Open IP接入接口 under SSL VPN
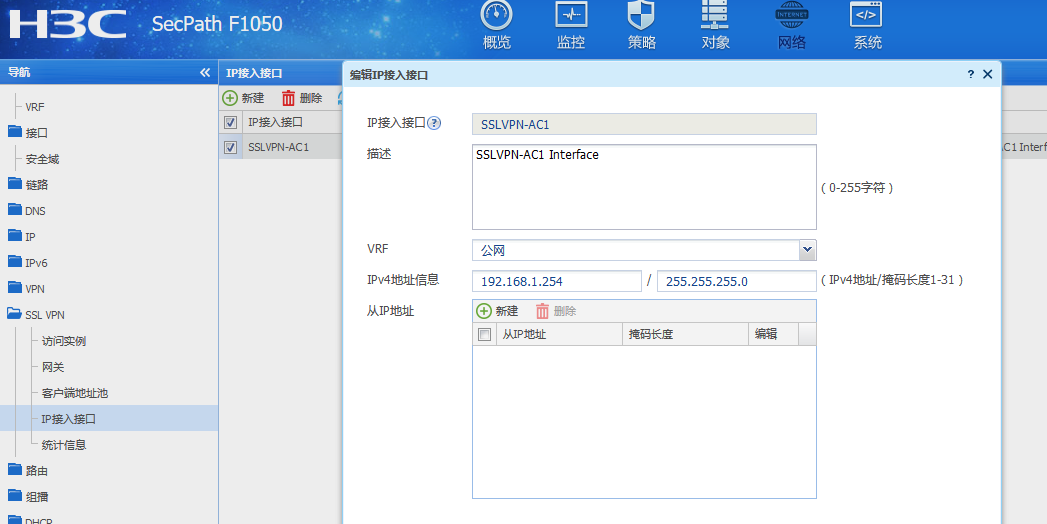Viewport: 1047px width, 524px height. click(69, 419)
